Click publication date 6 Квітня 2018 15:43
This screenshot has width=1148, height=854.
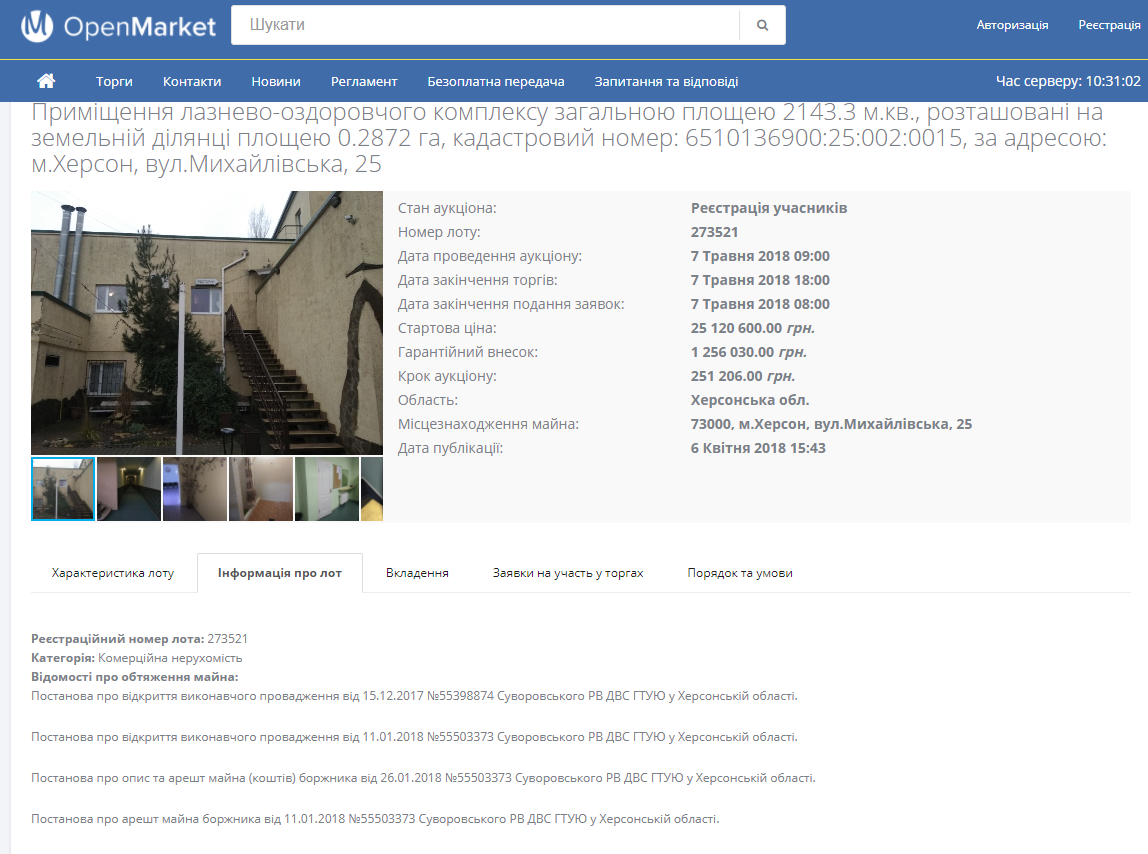click(758, 448)
